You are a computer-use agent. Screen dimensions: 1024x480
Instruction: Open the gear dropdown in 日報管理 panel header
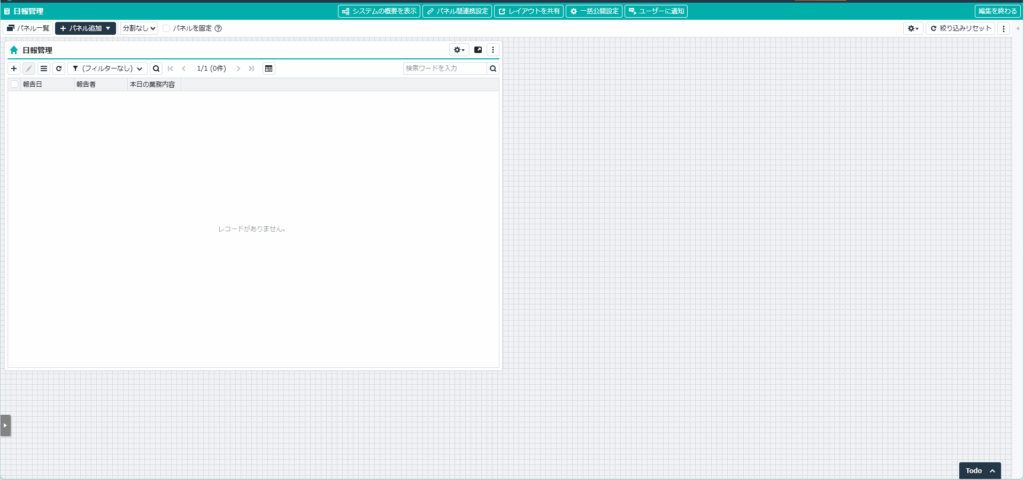[x=459, y=49]
